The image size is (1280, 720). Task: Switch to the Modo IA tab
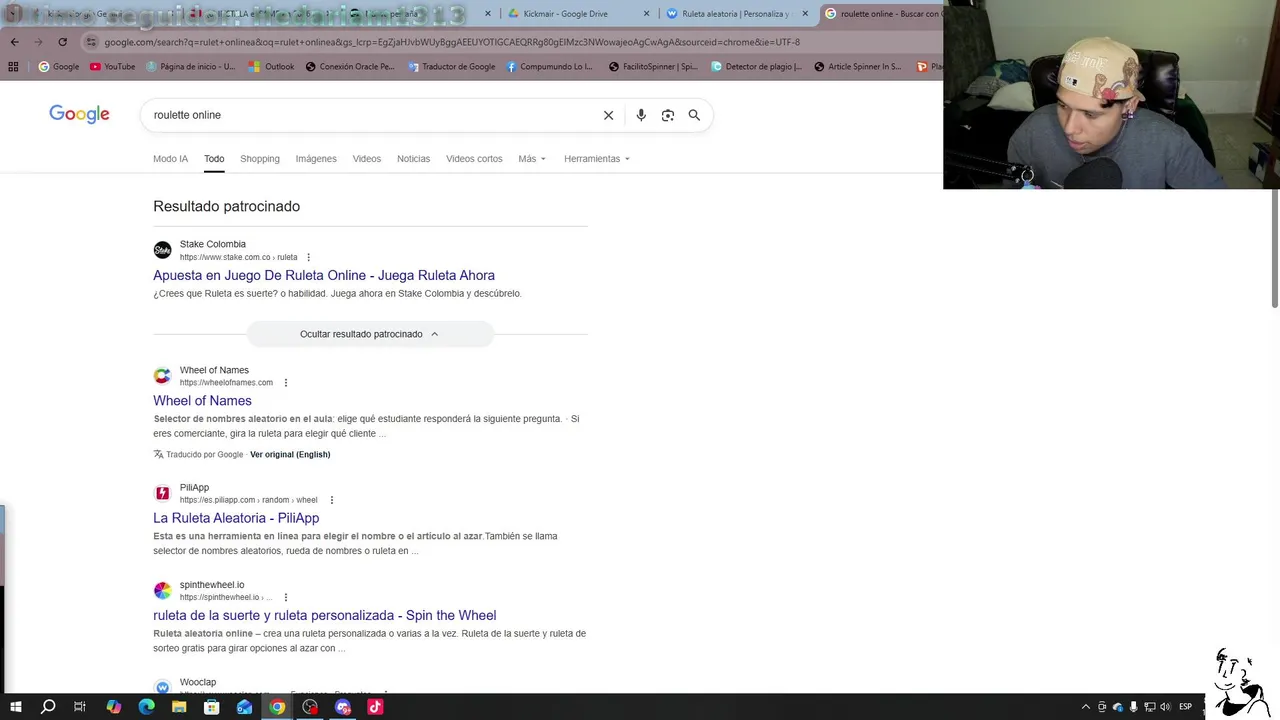pos(170,159)
